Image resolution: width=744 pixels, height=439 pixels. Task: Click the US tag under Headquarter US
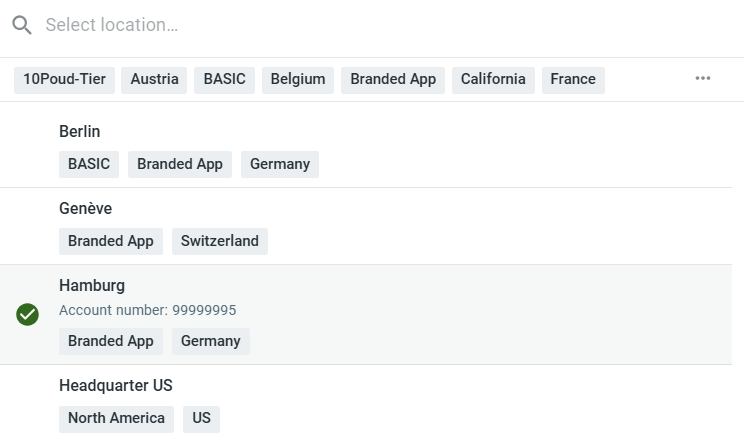pyautogui.click(x=201, y=419)
